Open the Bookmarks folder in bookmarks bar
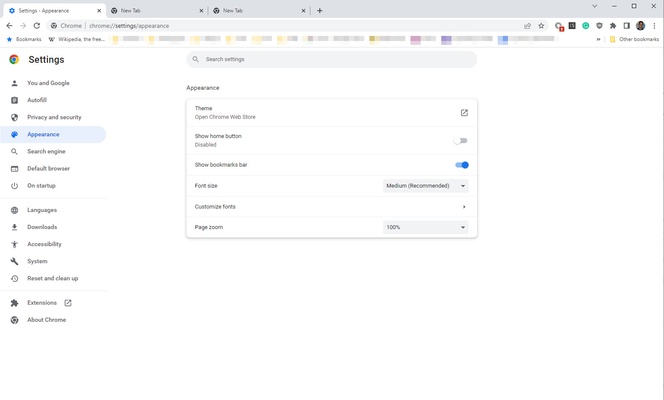Image resolution: width=664 pixels, height=400 pixels. [x=24, y=39]
